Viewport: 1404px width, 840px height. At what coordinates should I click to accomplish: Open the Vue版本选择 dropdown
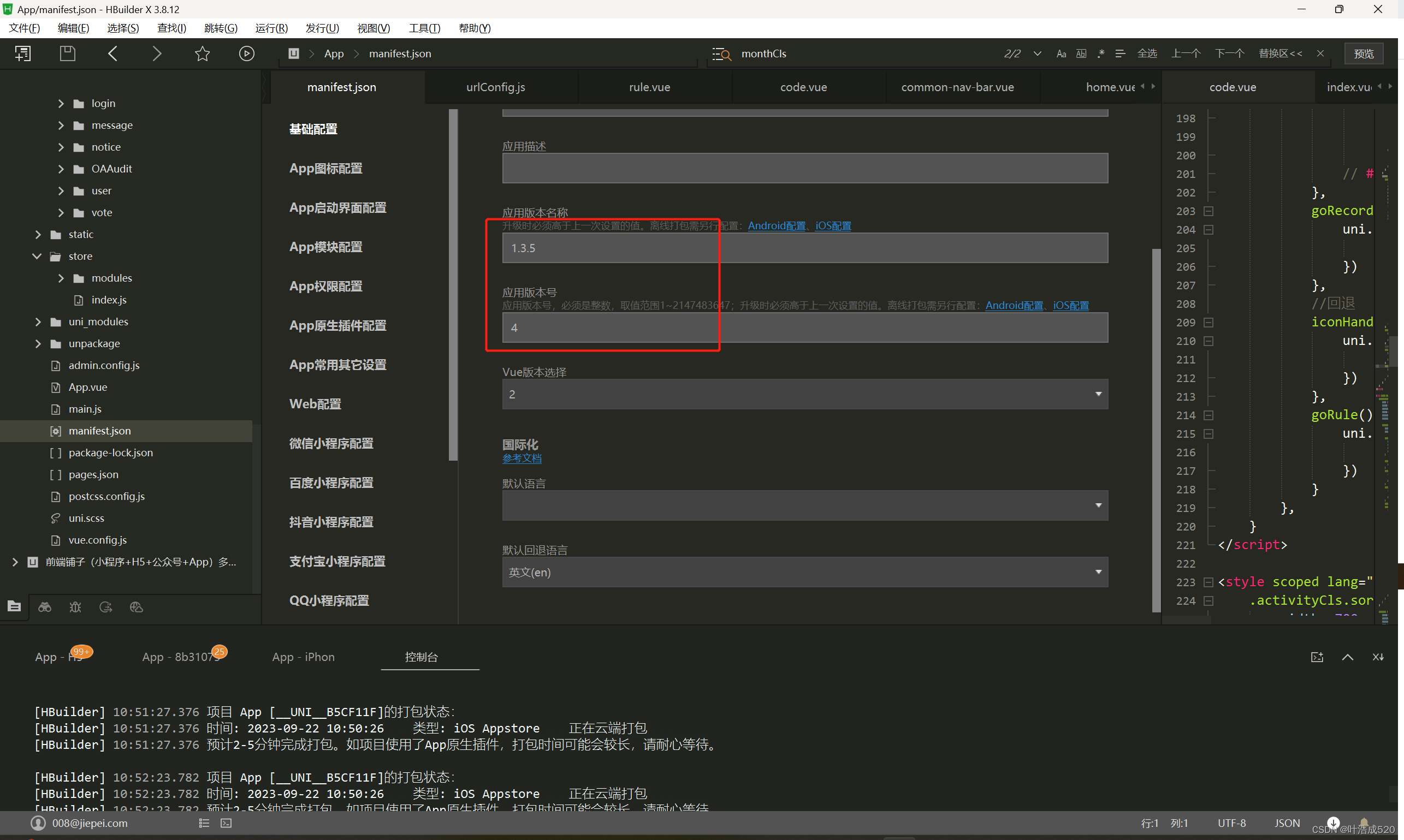click(805, 394)
